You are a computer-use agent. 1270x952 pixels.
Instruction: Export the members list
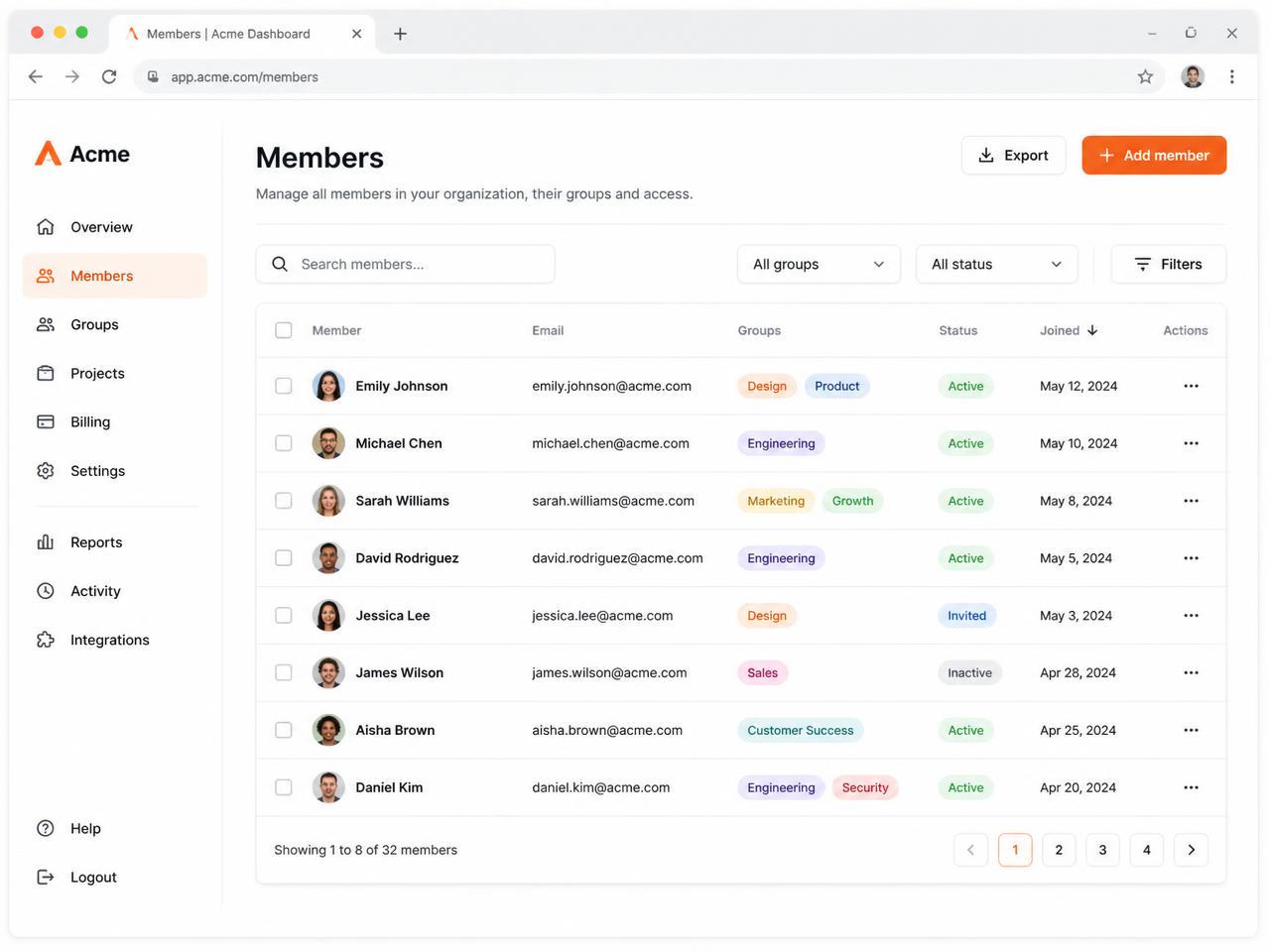pyautogui.click(x=1013, y=156)
